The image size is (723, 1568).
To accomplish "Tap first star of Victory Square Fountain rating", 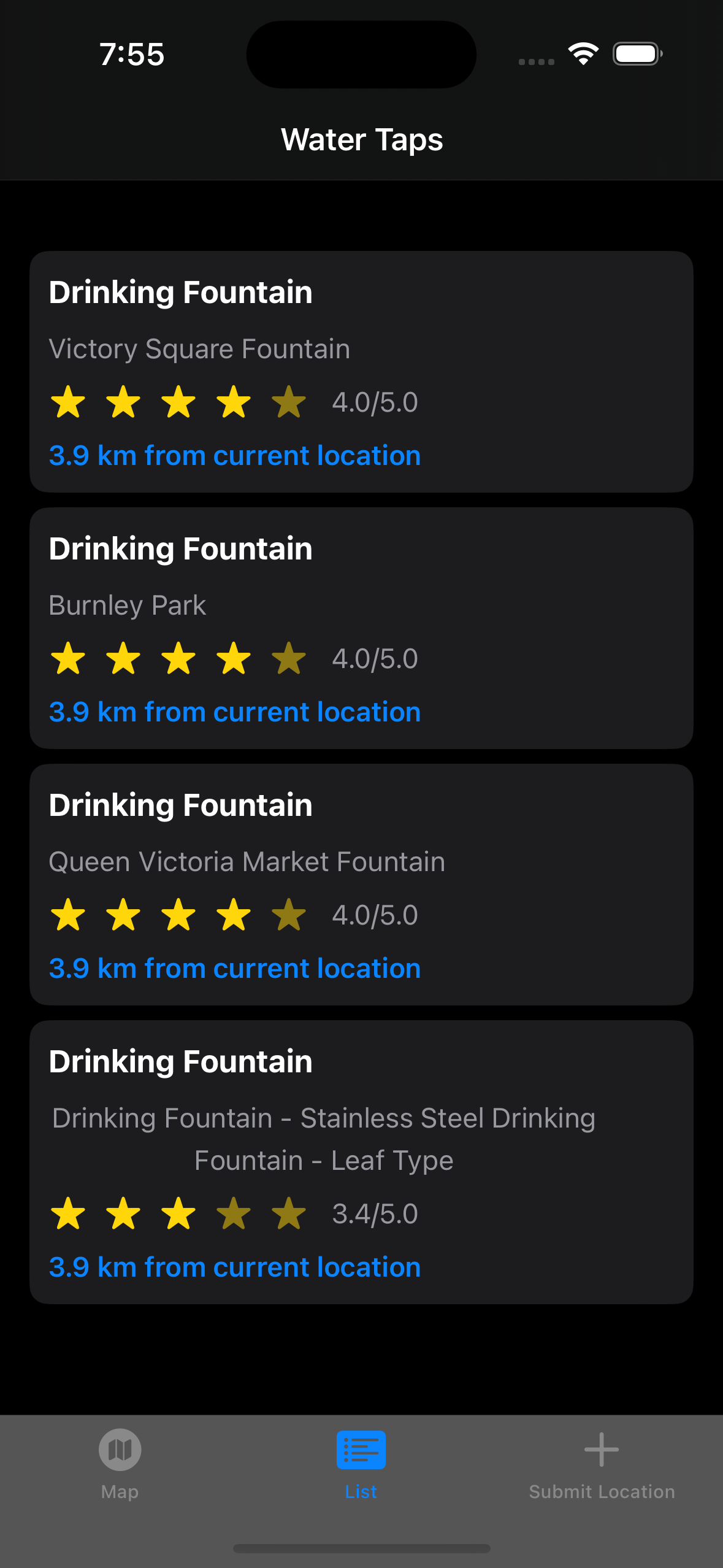I will click(68, 402).
